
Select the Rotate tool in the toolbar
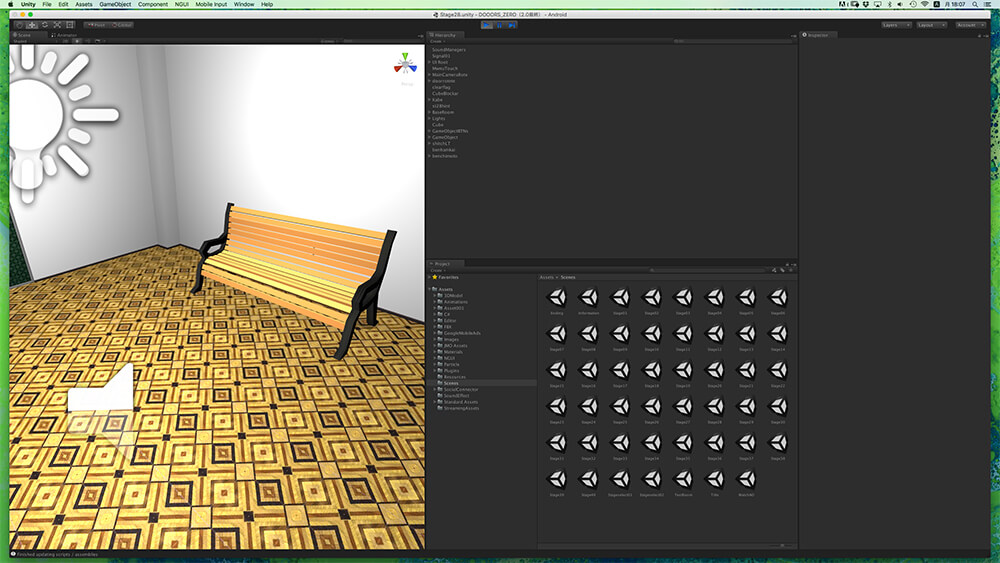point(43,24)
